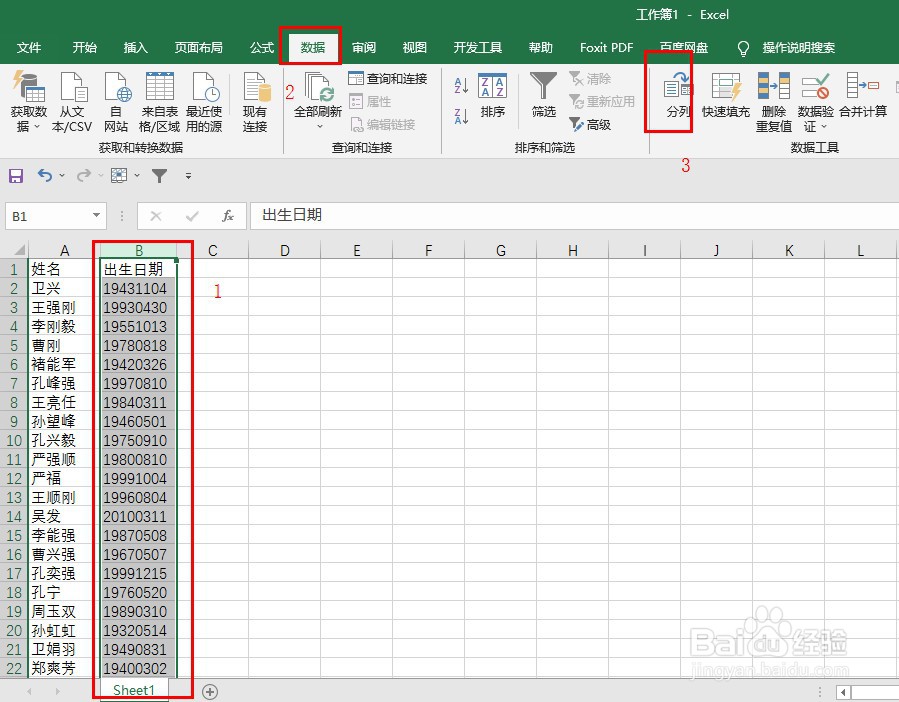Screen dimensions: 899x702
Task: Switch to the 页面布局 tab
Action: click(198, 48)
